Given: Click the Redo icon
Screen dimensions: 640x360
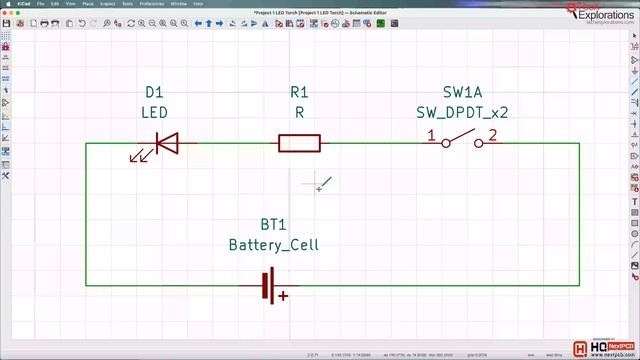Looking at the screenshot, I should coord(93,24).
